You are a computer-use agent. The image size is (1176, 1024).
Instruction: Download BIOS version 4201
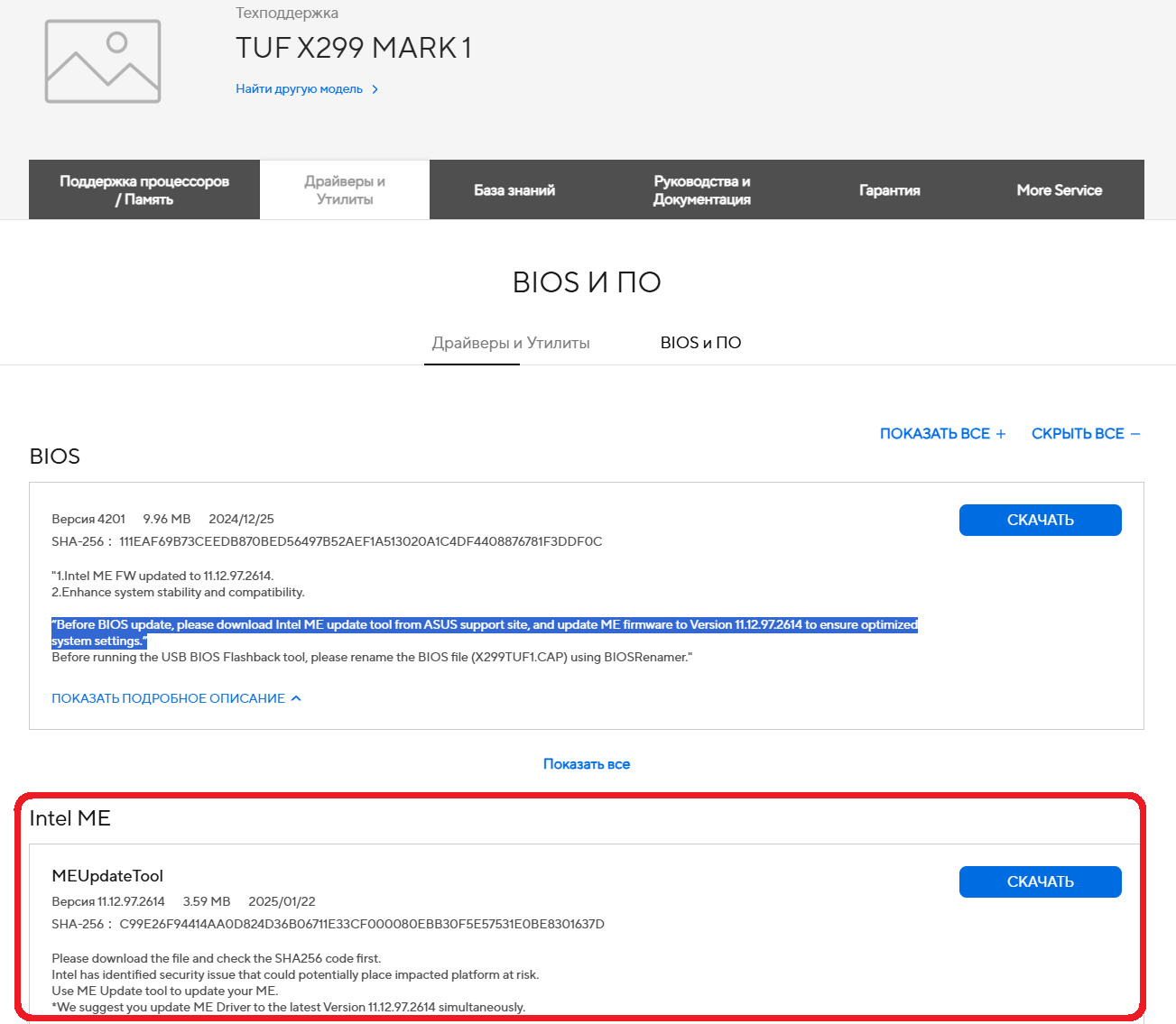[1040, 520]
